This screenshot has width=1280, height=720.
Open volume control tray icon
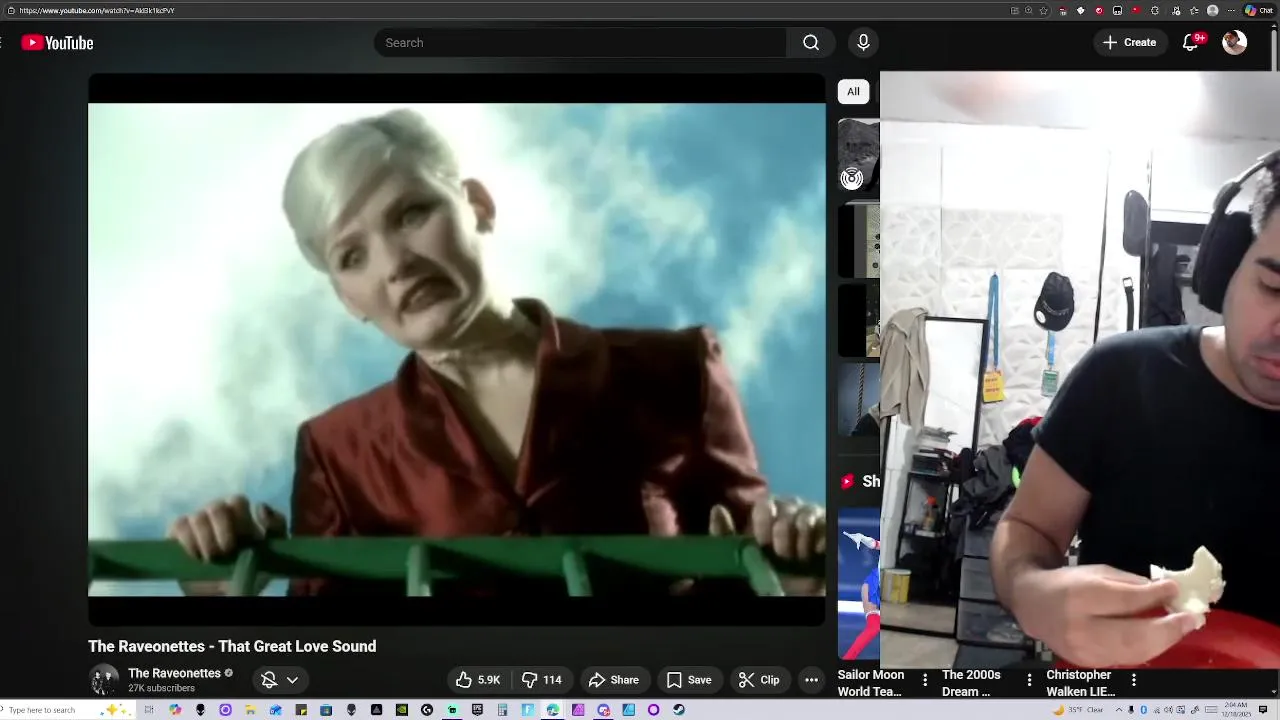pyautogui.click(x=1168, y=710)
